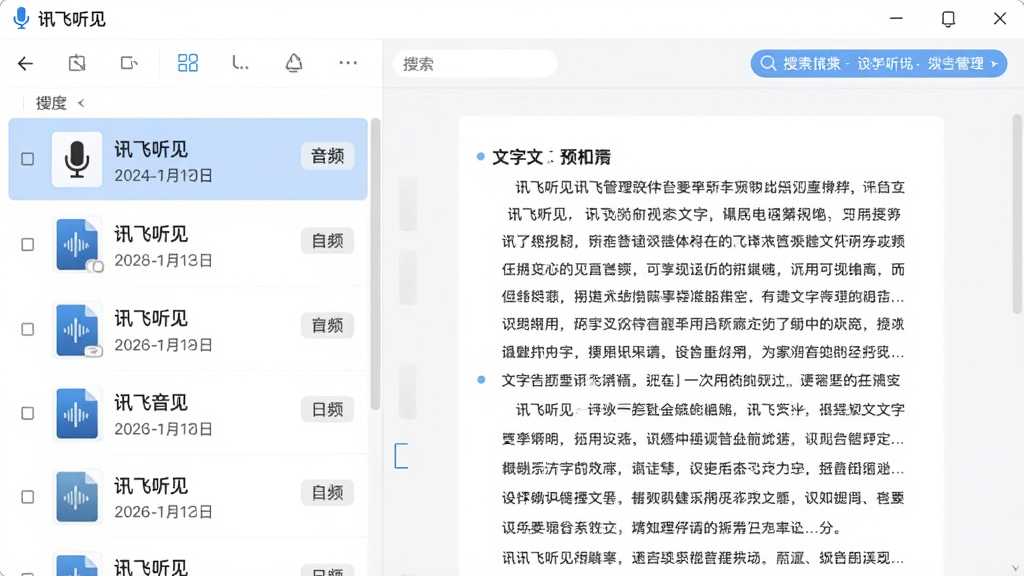Click the 搜度 label above the list
Viewport: 1024px width, 576px height.
point(51,103)
